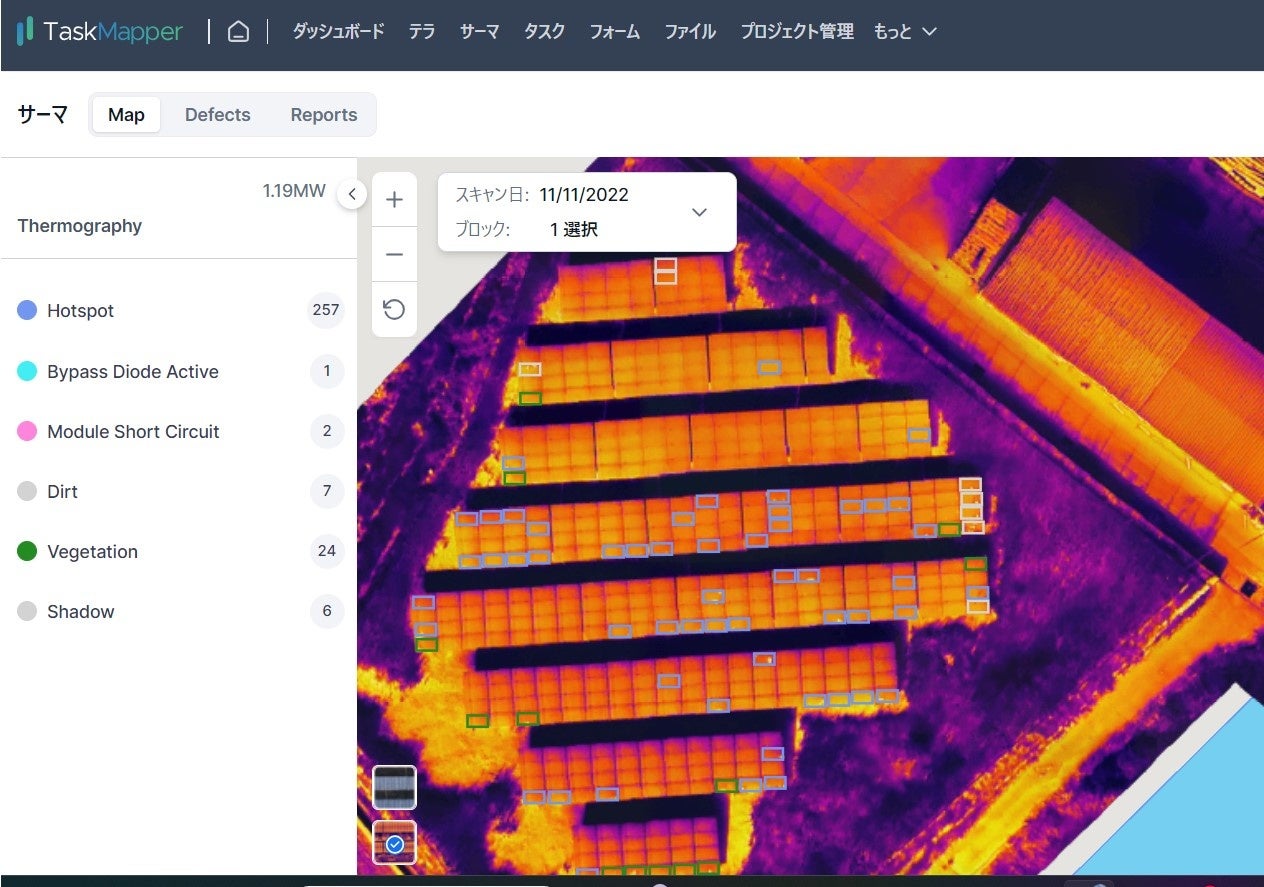Click the Thermography heading
Viewport: 1264px width, 887px height.
click(80, 226)
